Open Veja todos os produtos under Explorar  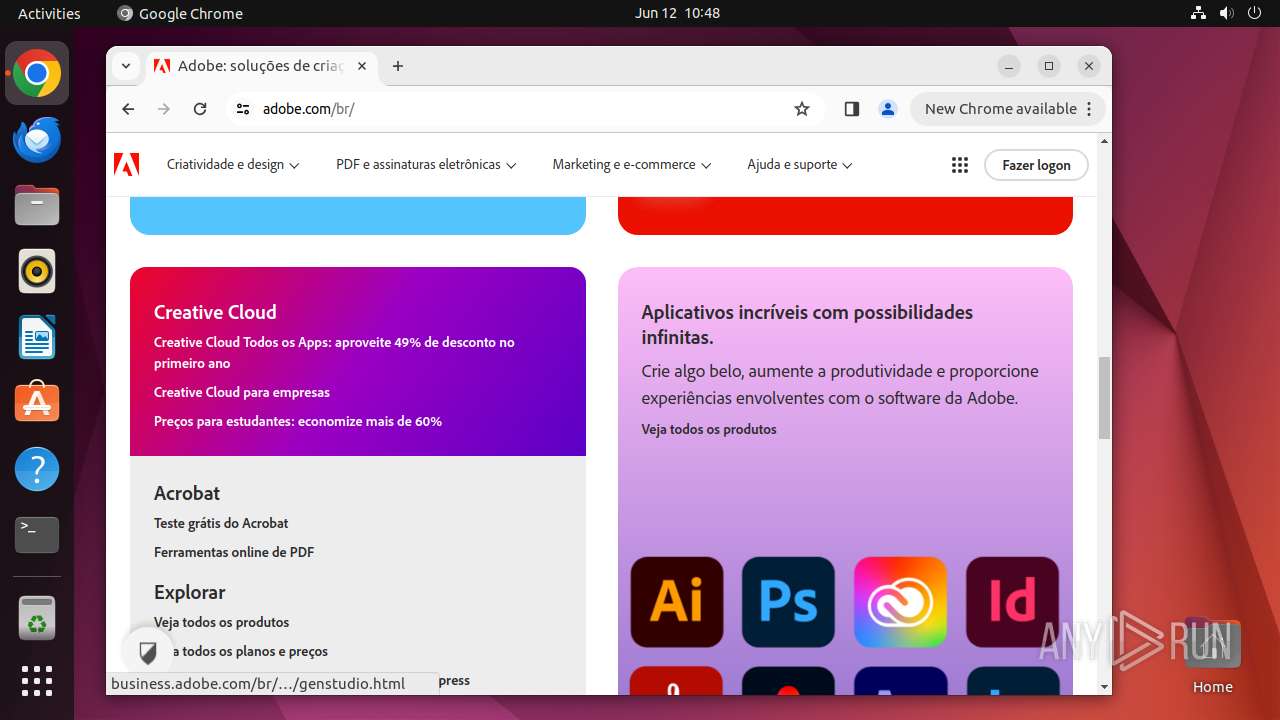tap(221, 622)
